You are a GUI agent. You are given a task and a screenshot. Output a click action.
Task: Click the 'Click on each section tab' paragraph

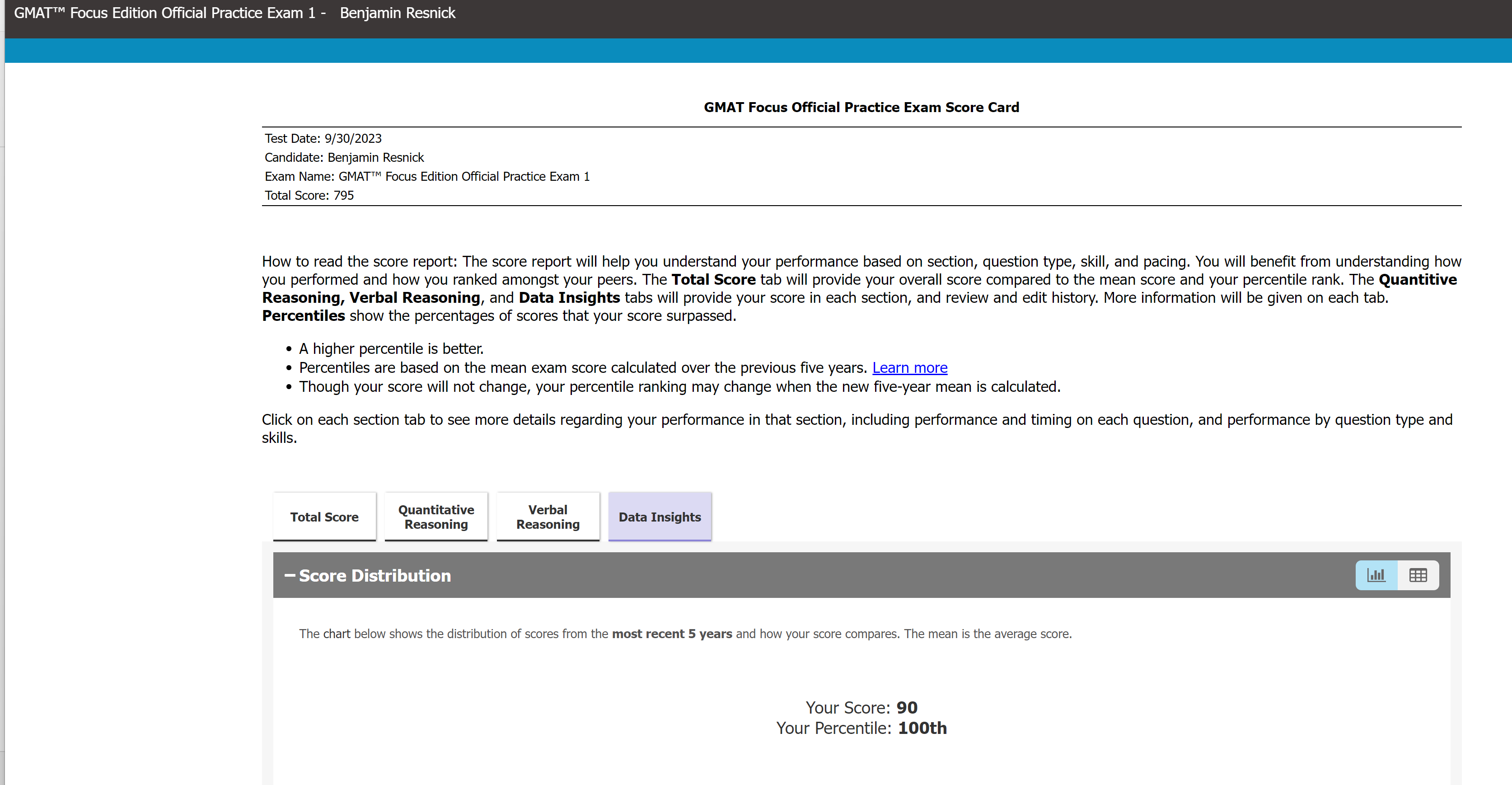click(857, 428)
